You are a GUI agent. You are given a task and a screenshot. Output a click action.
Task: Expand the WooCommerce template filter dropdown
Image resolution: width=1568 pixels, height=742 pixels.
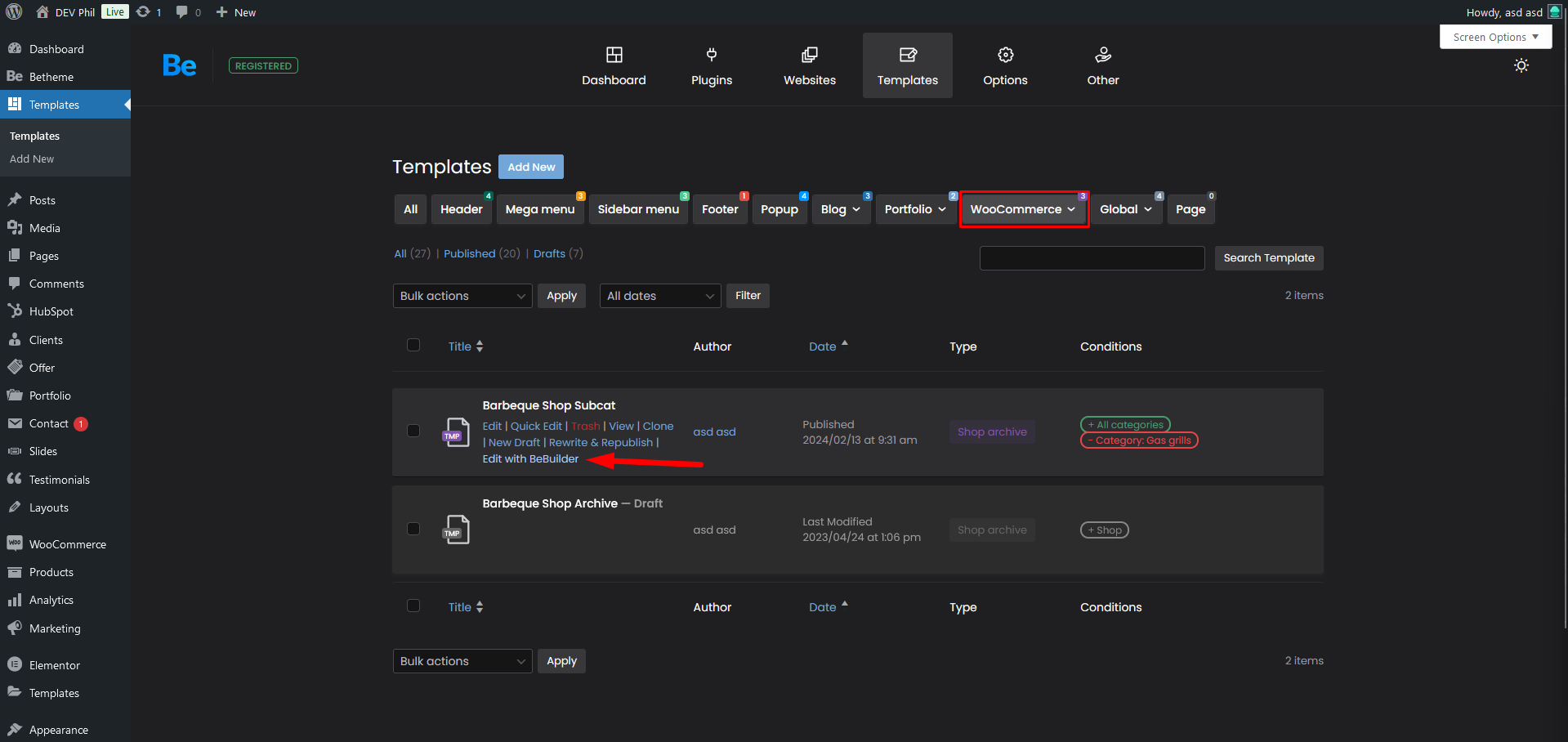pyautogui.click(x=1024, y=209)
